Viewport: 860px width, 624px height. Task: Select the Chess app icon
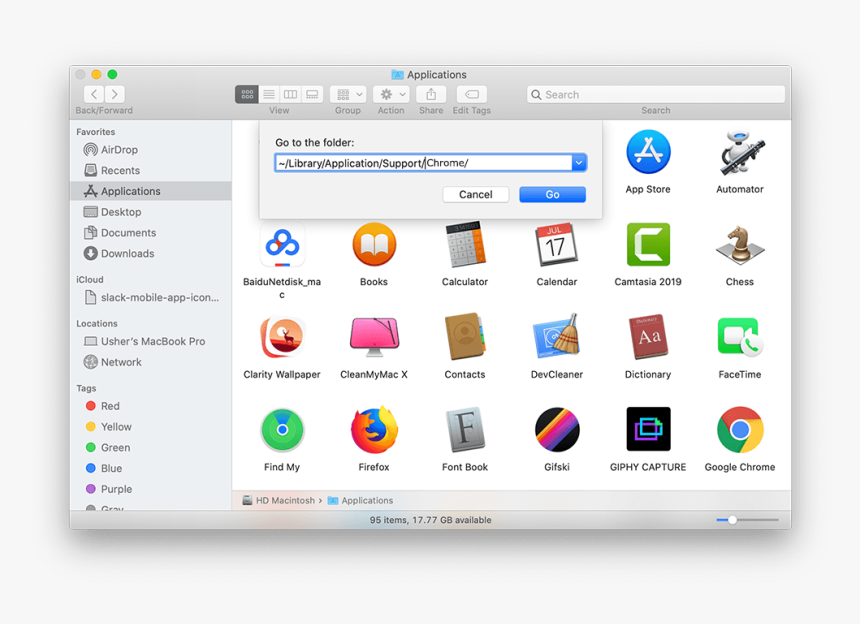[740, 245]
